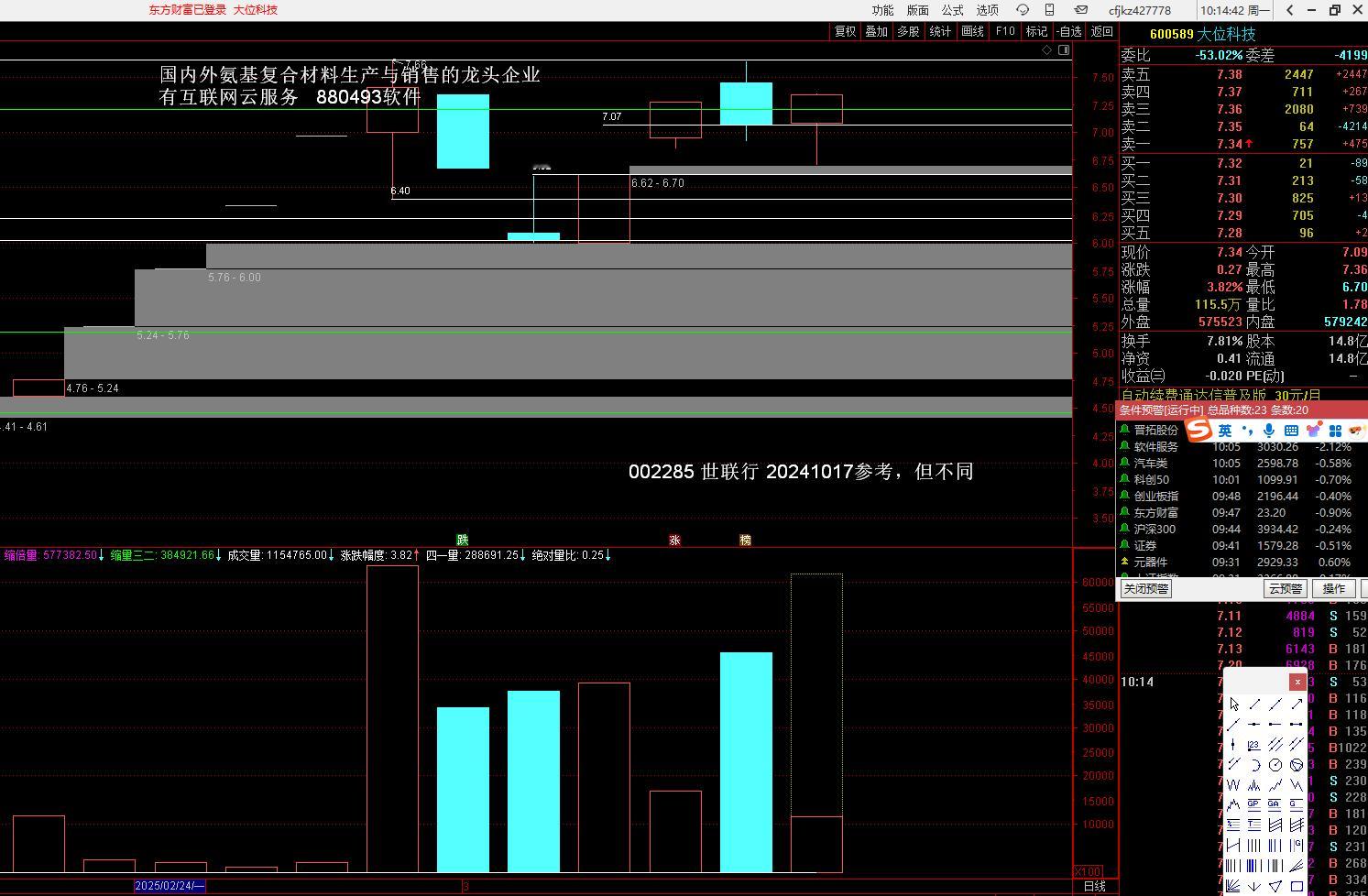The width and height of the screenshot is (1368, 896).
Task: Click the 复权 toolbar button
Action: coord(845,31)
